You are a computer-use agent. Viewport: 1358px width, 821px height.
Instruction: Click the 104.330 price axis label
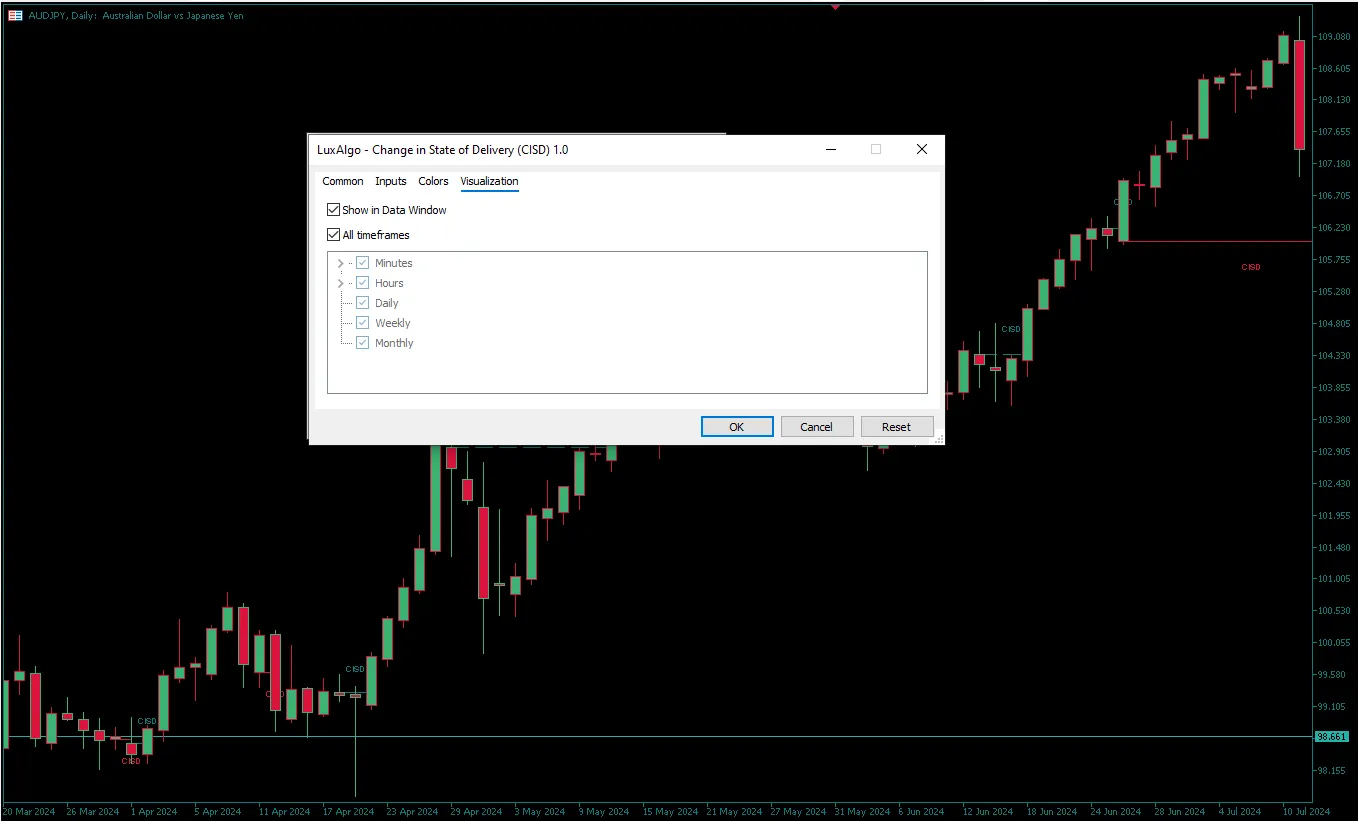pos(1333,356)
